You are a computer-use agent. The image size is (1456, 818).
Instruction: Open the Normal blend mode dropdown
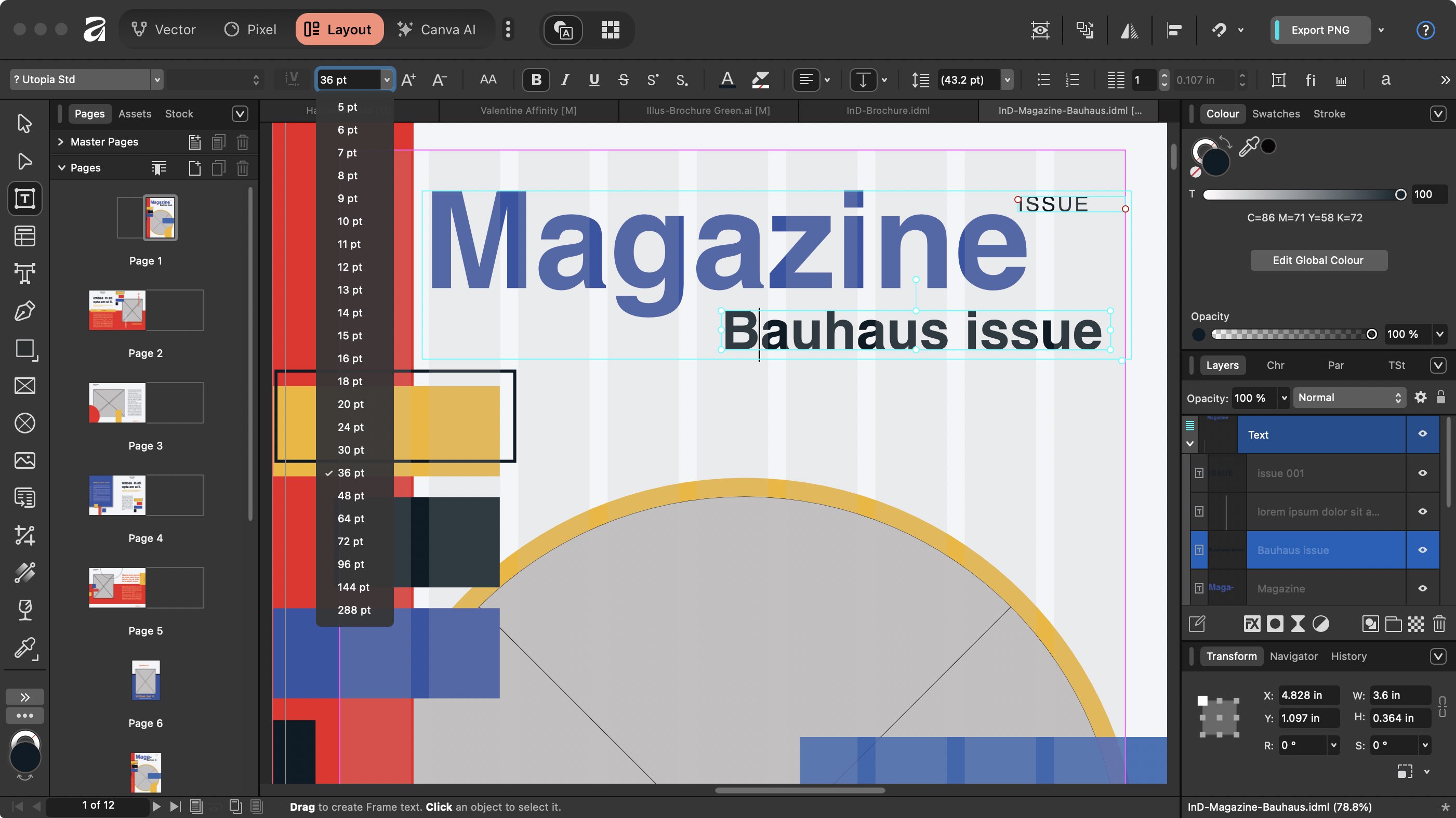click(1349, 398)
